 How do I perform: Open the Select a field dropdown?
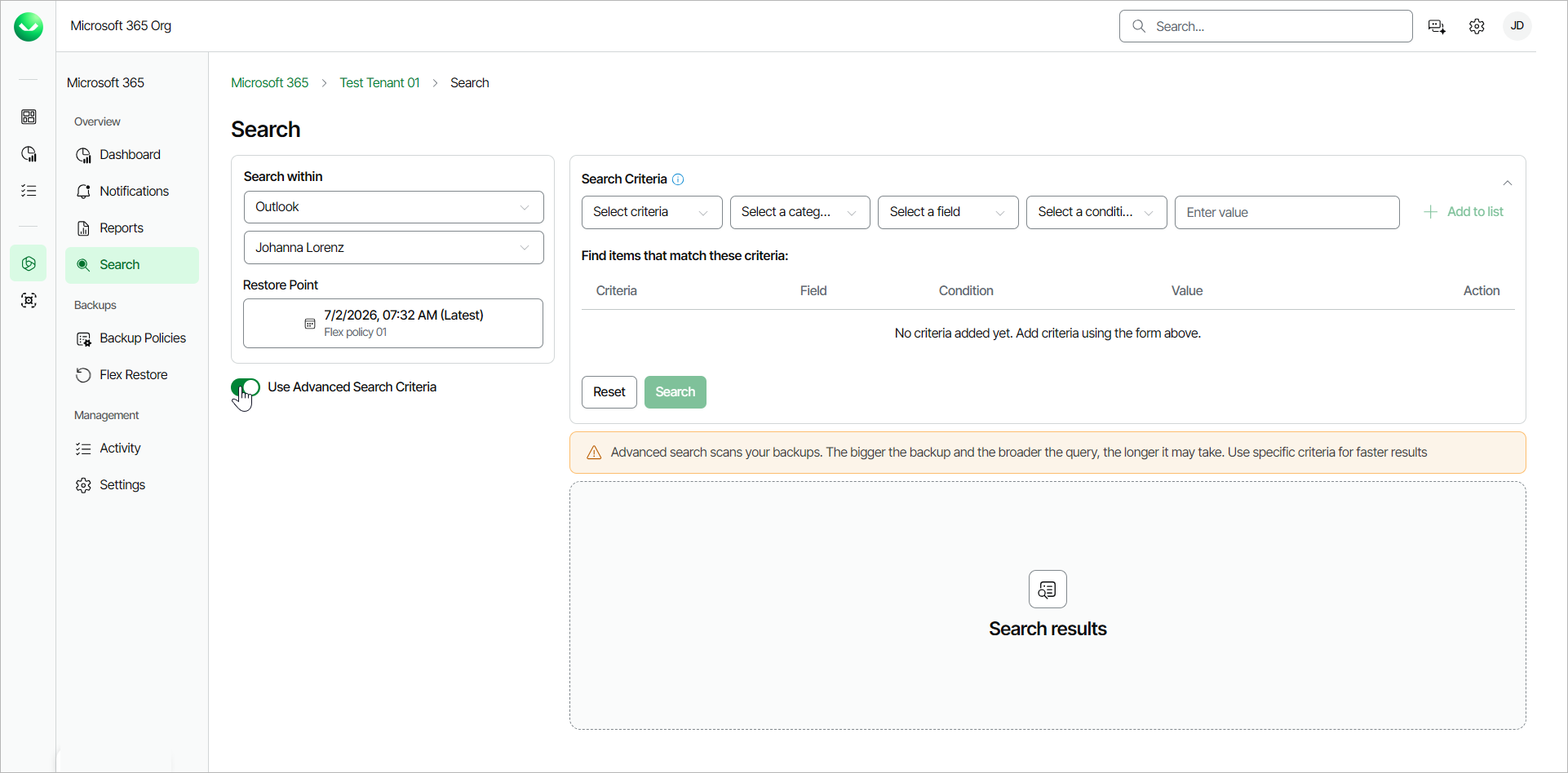click(x=948, y=212)
